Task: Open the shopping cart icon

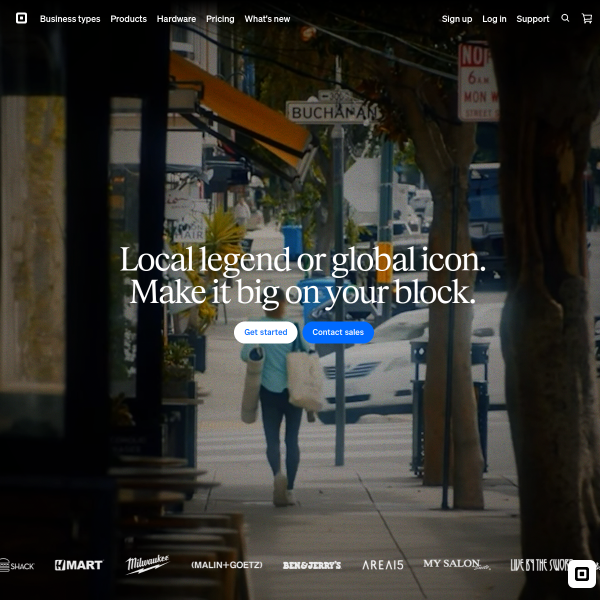Action: (x=587, y=18)
